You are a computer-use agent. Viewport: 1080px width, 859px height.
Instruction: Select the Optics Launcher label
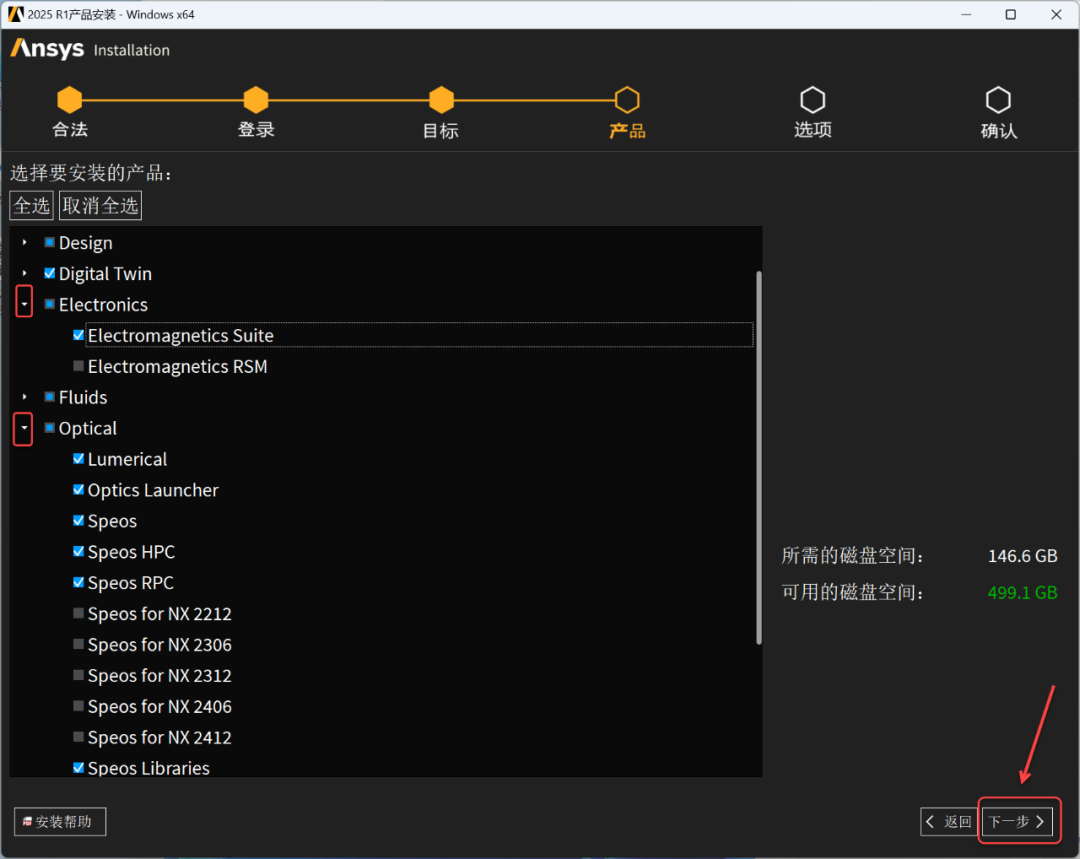click(x=153, y=490)
